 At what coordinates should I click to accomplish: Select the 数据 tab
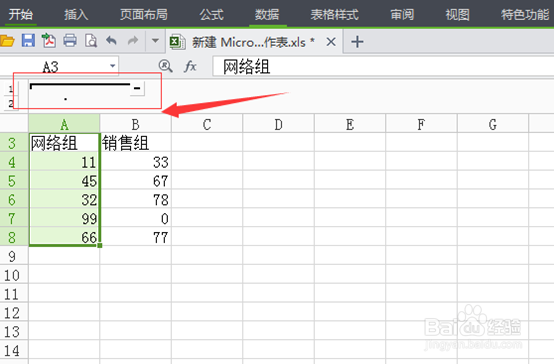tap(267, 14)
